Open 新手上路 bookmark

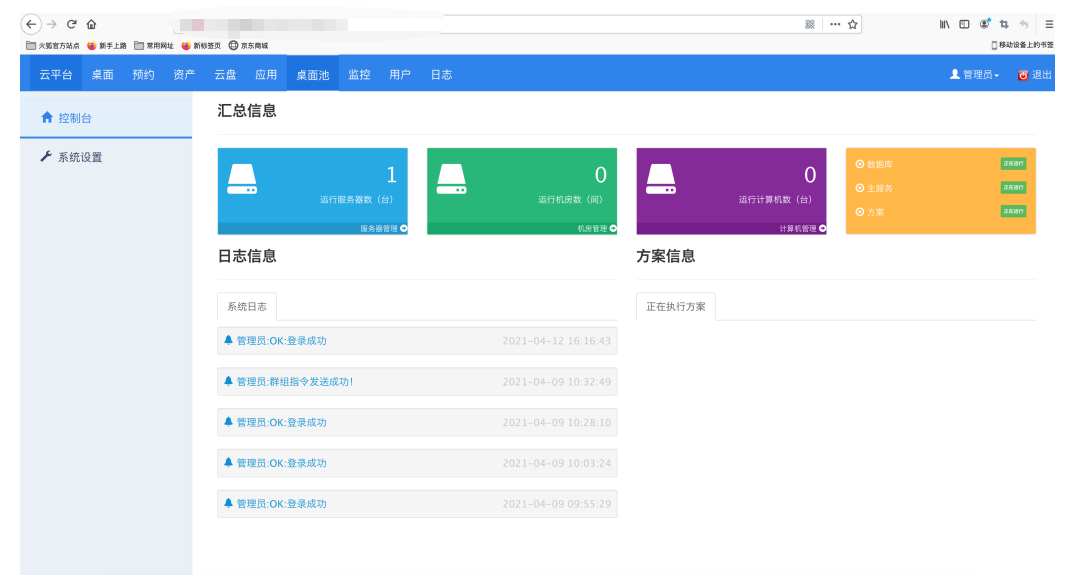click(x=107, y=46)
